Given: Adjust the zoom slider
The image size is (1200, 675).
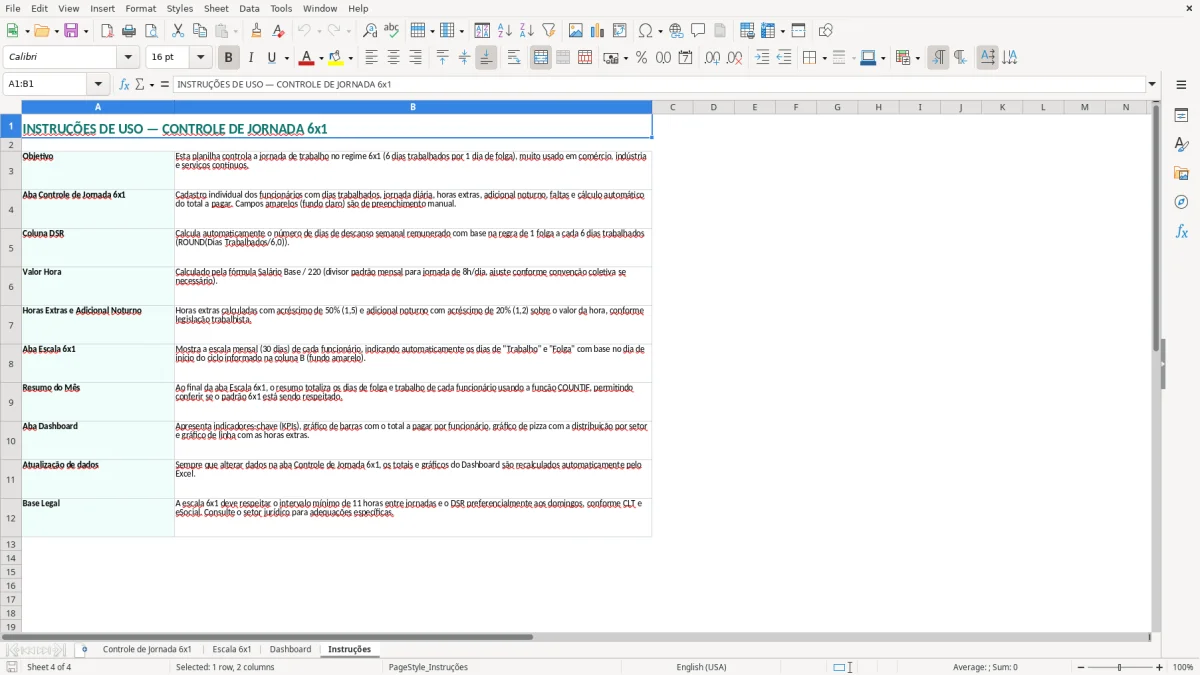Looking at the screenshot, I should point(1120,667).
